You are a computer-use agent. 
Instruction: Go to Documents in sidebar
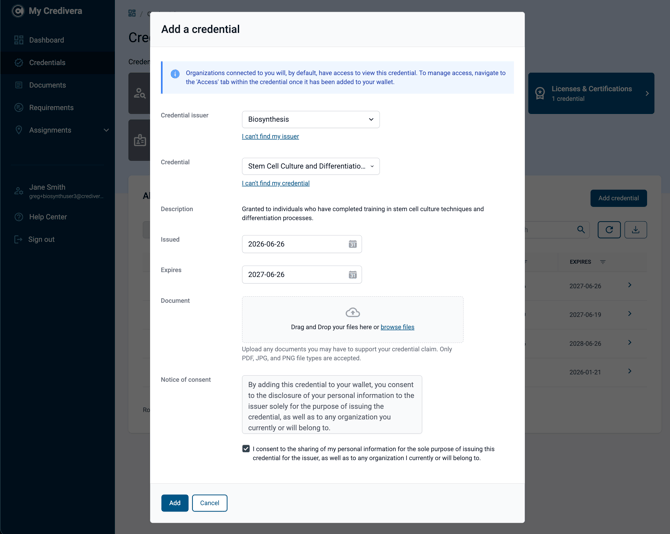pyautogui.click(x=47, y=85)
